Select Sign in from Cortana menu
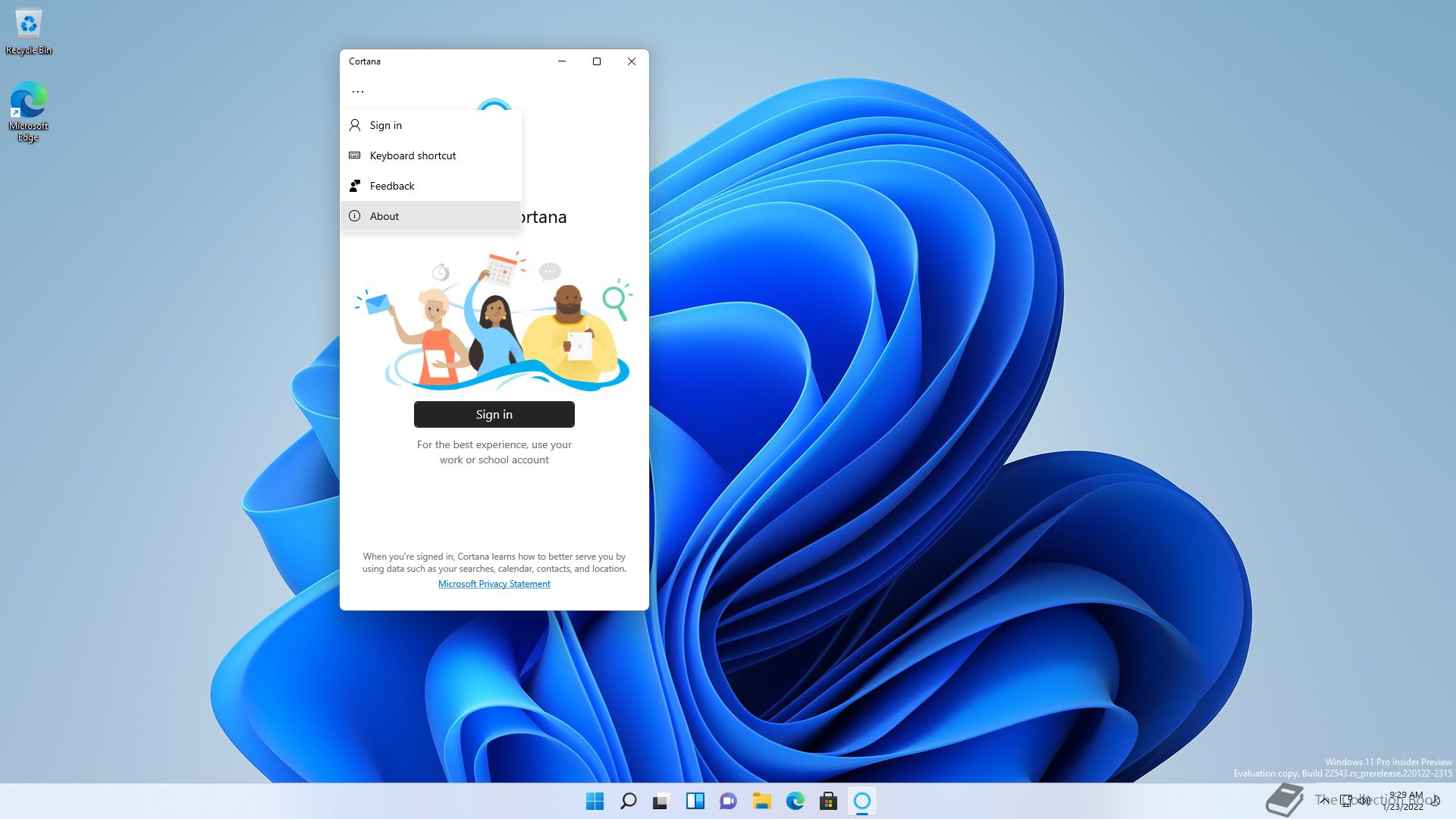Viewport: 1456px width, 819px height. click(431, 125)
